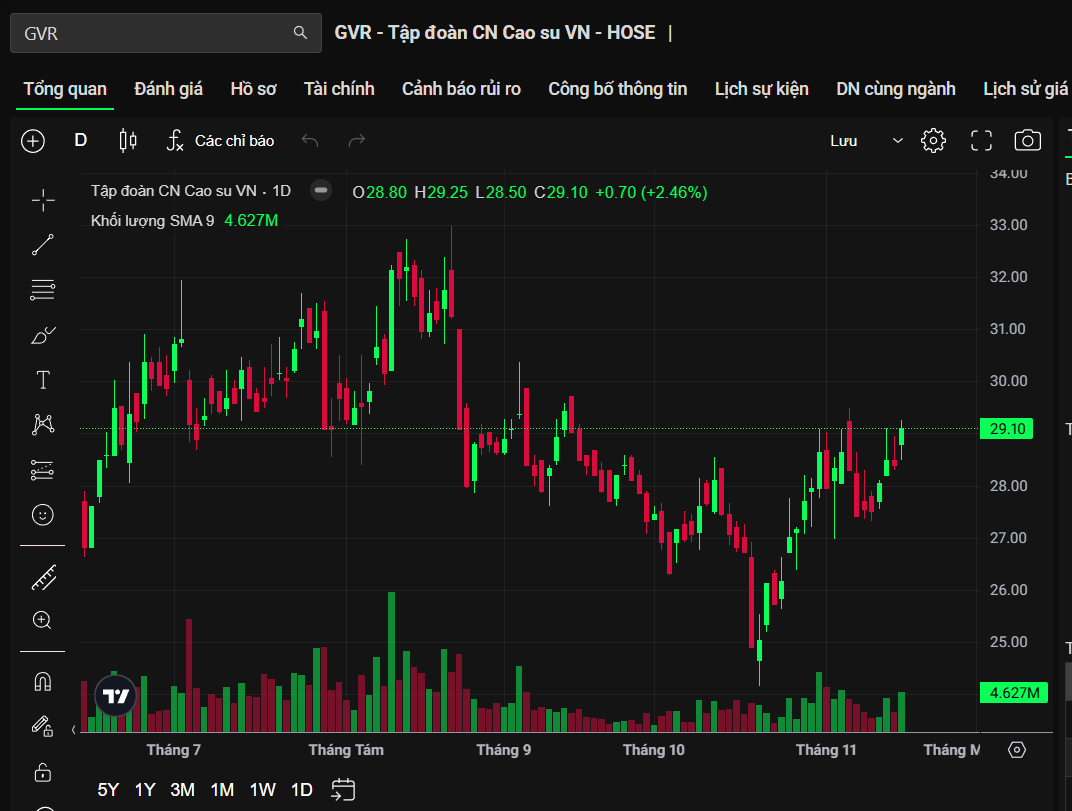Open the Cảnh báo rủi ro tab

(x=461, y=89)
